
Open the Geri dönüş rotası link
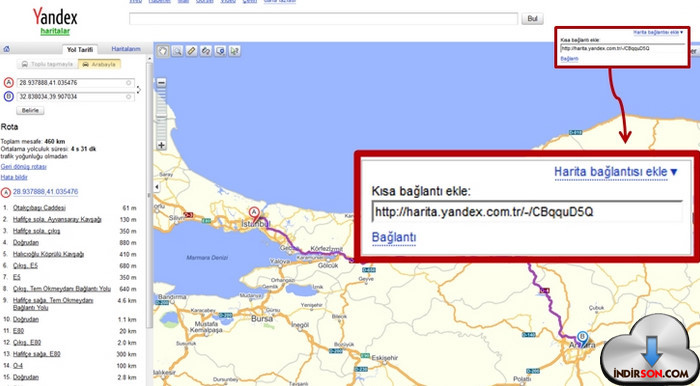[x=24, y=167]
